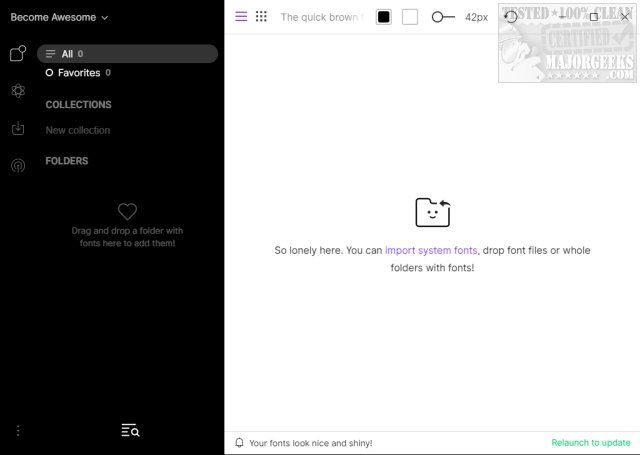Click the font size slider handle

click(437, 17)
